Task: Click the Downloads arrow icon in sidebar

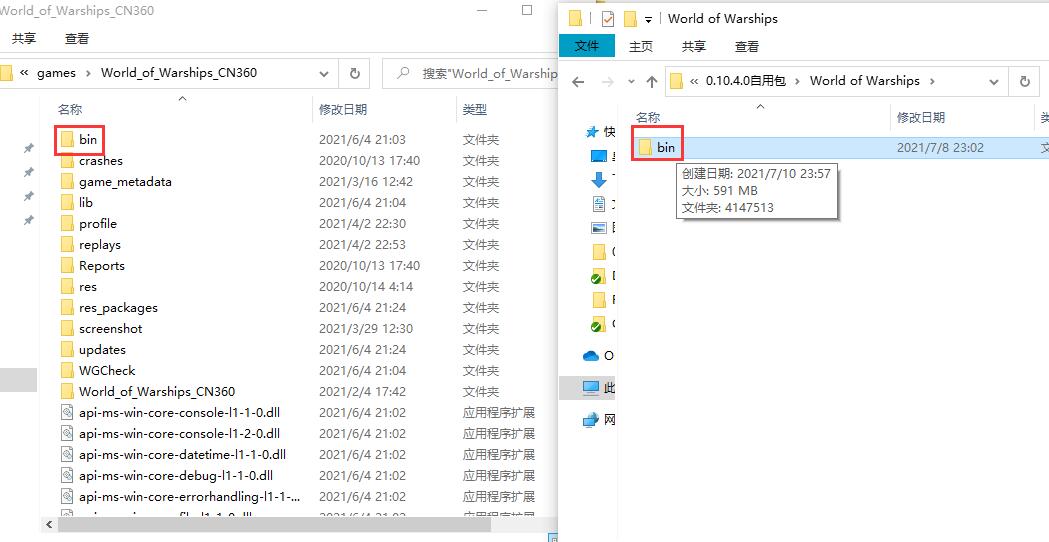Action: (x=598, y=180)
